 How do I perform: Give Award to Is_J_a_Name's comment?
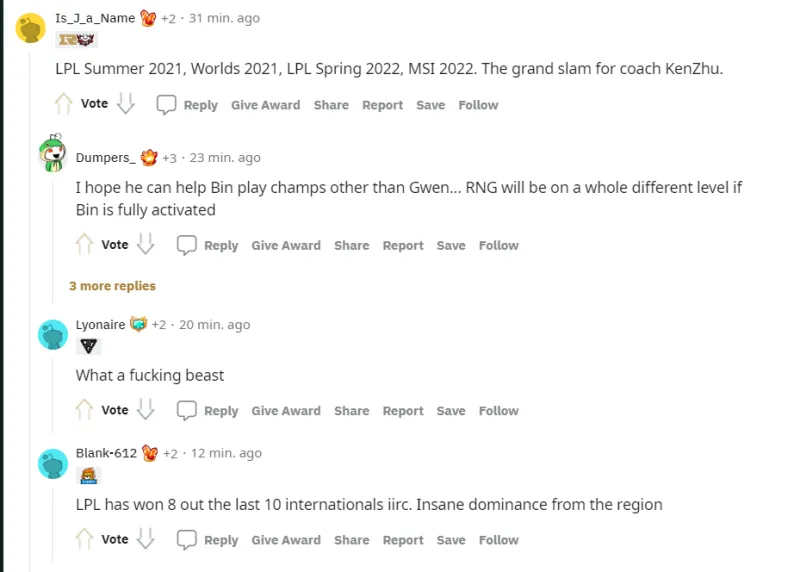coord(265,105)
